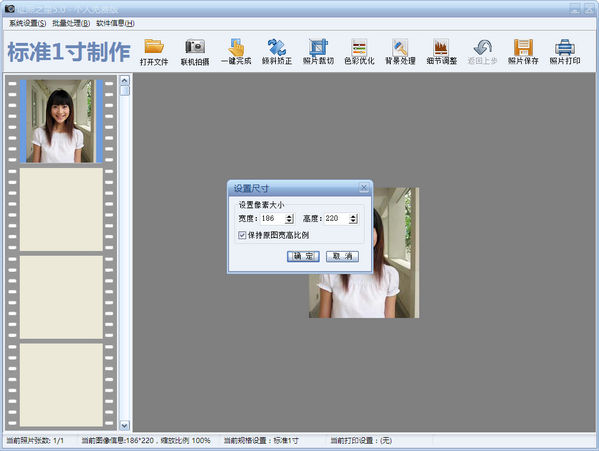Open the 软件信息(H) menu
599x451 pixels.
tap(115, 23)
